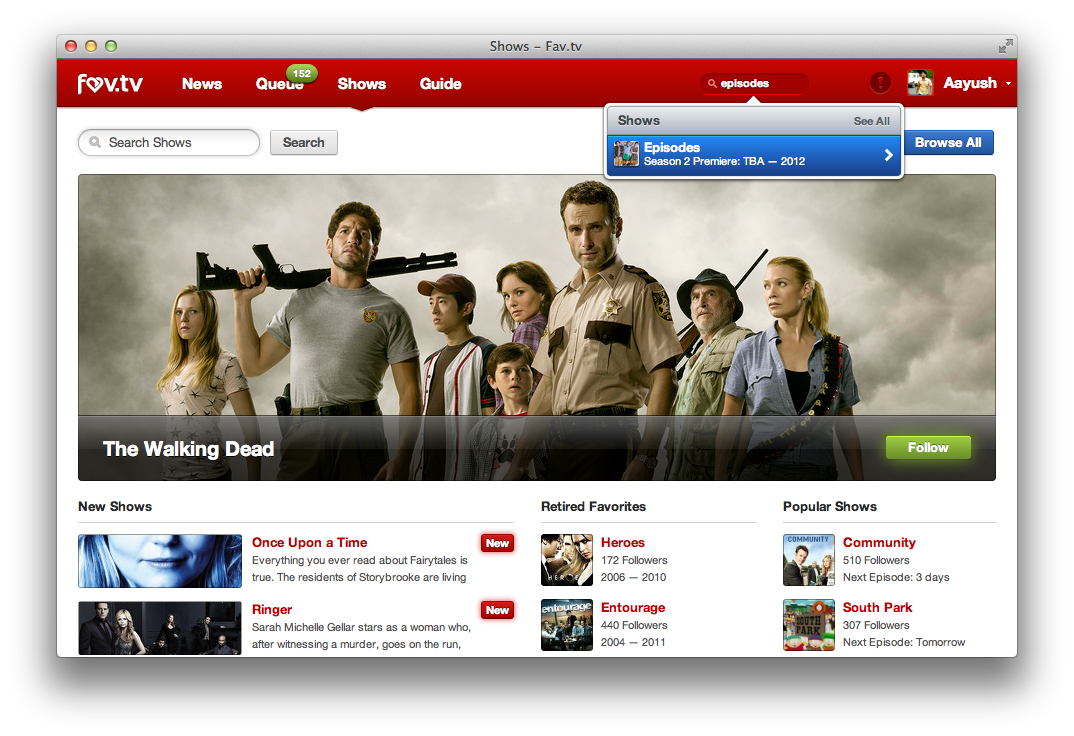The height and width of the screenshot is (736, 1074).
Task: Open the Once Upon a Time thumbnail
Action: pyautogui.click(x=160, y=561)
